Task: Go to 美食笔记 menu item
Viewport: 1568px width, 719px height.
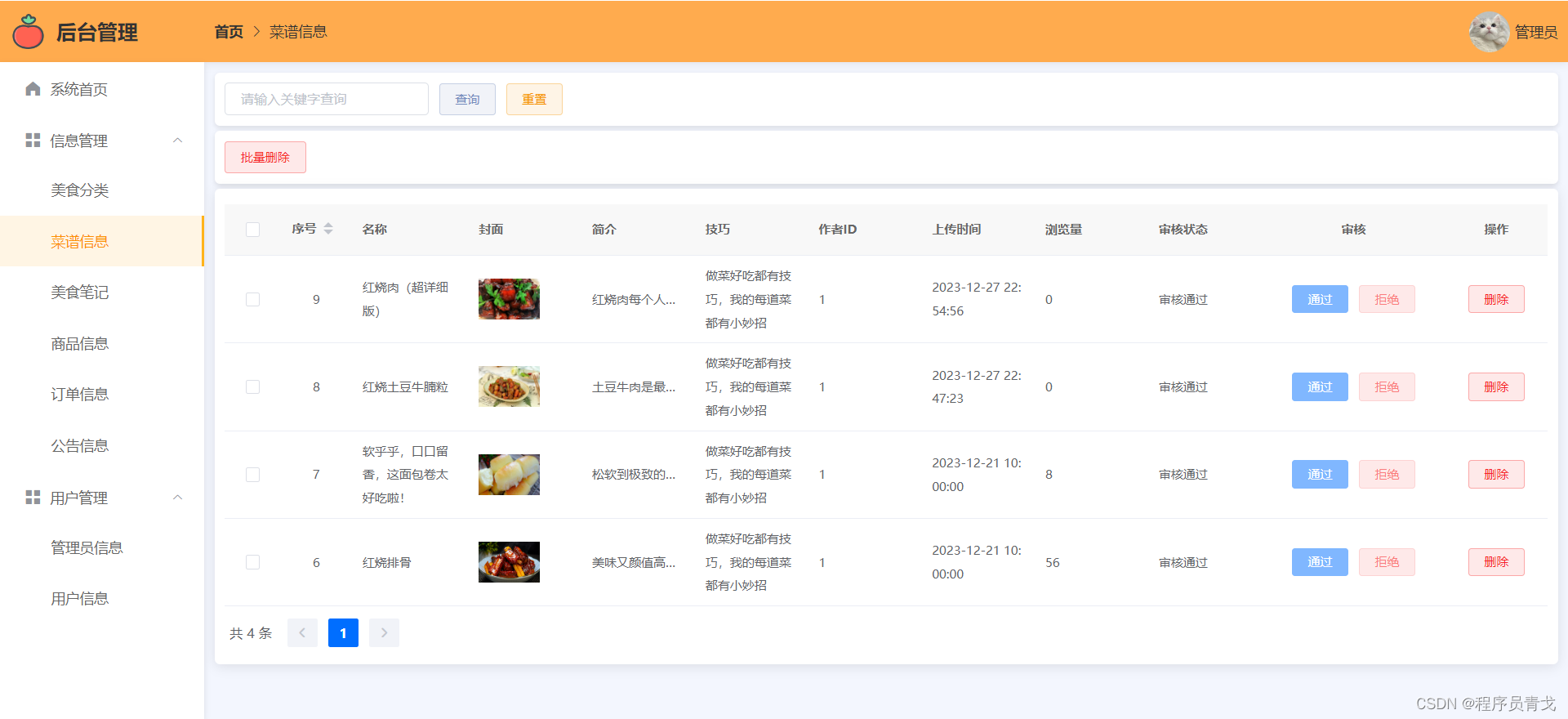Action: (x=102, y=293)
